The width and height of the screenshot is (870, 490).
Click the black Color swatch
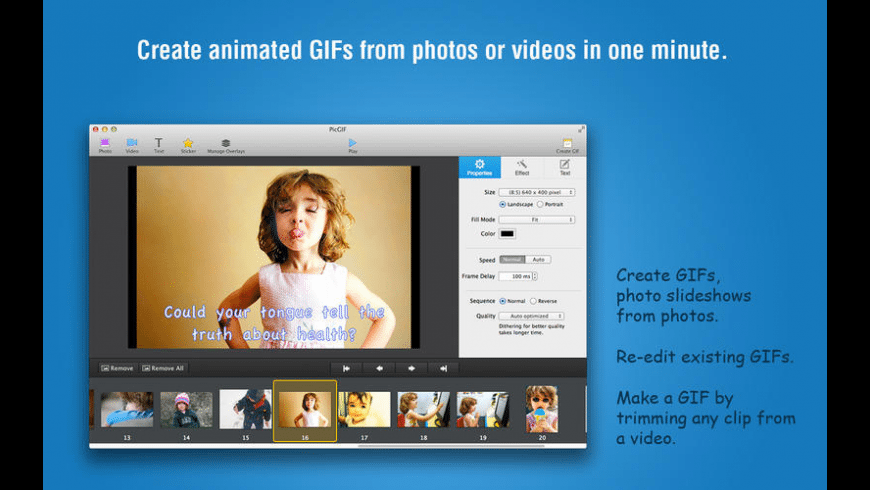[507, 234]
